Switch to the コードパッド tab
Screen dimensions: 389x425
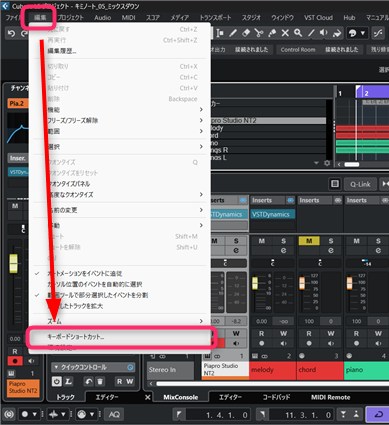276,397
